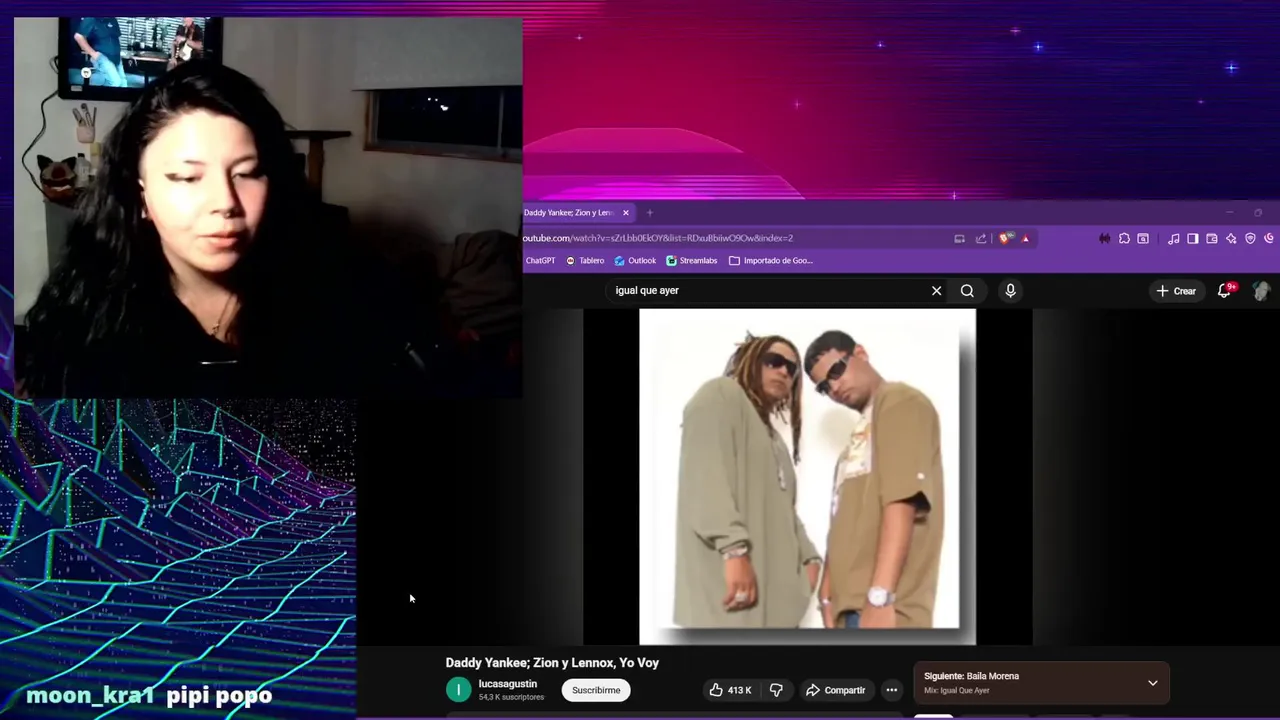Clear the YouTube search box with the X
Screen dimensions: 1280x720
pyautogui.click(x=936, y=290)
